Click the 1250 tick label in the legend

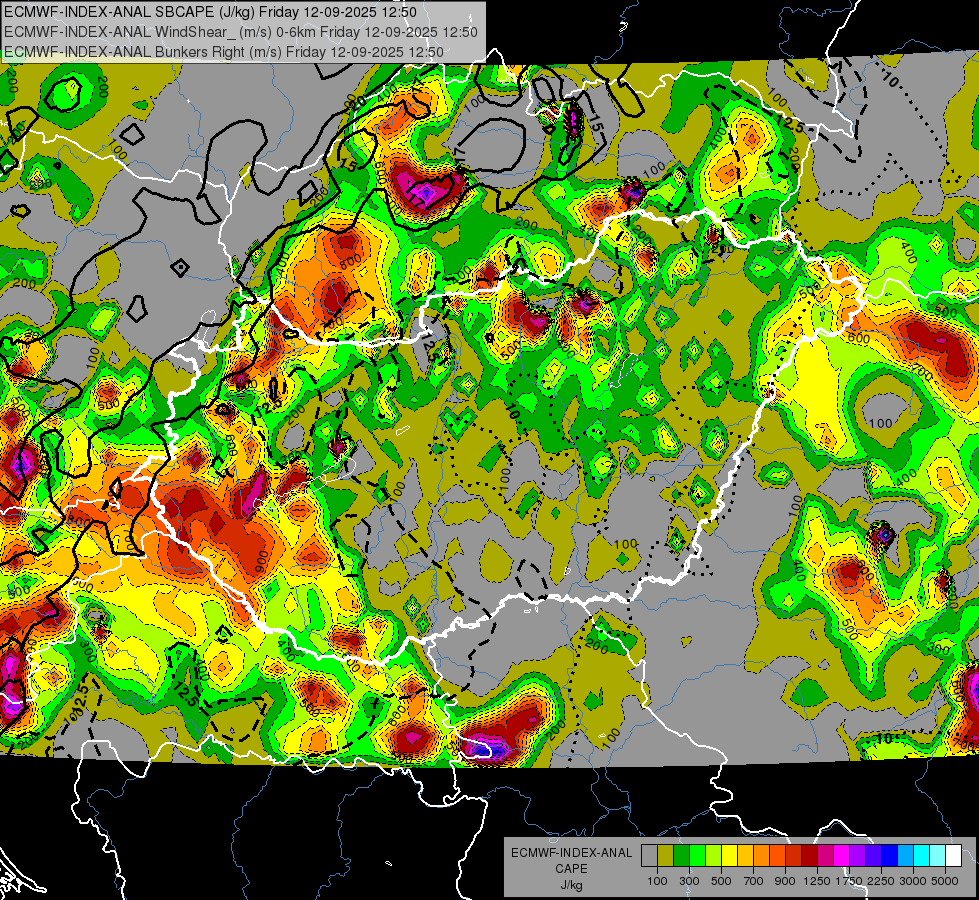point(817,881)
